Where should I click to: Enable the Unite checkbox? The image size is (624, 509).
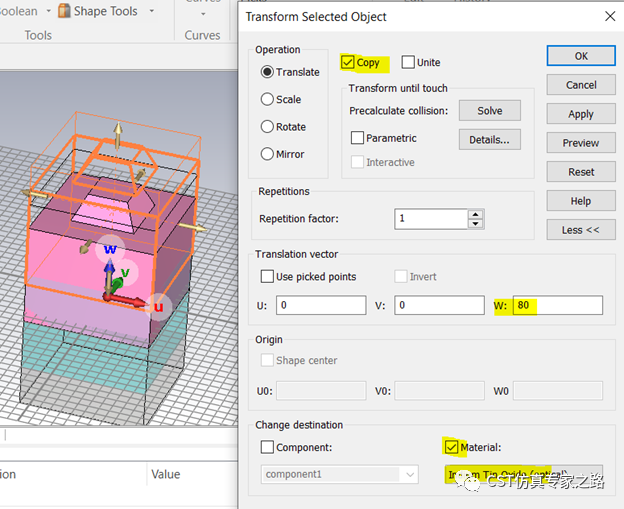(408, 62)
